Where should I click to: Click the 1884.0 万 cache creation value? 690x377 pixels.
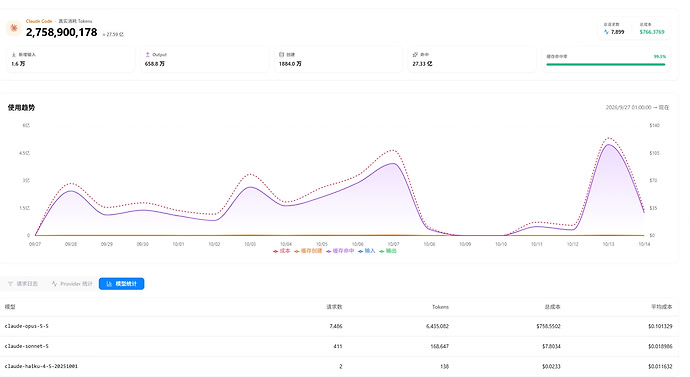pos(290,64)
